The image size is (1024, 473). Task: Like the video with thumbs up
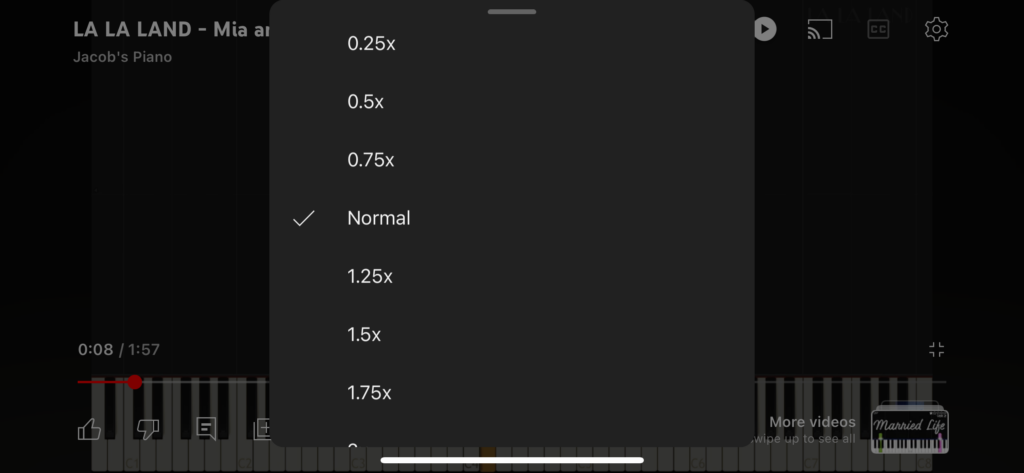[89, 429]
